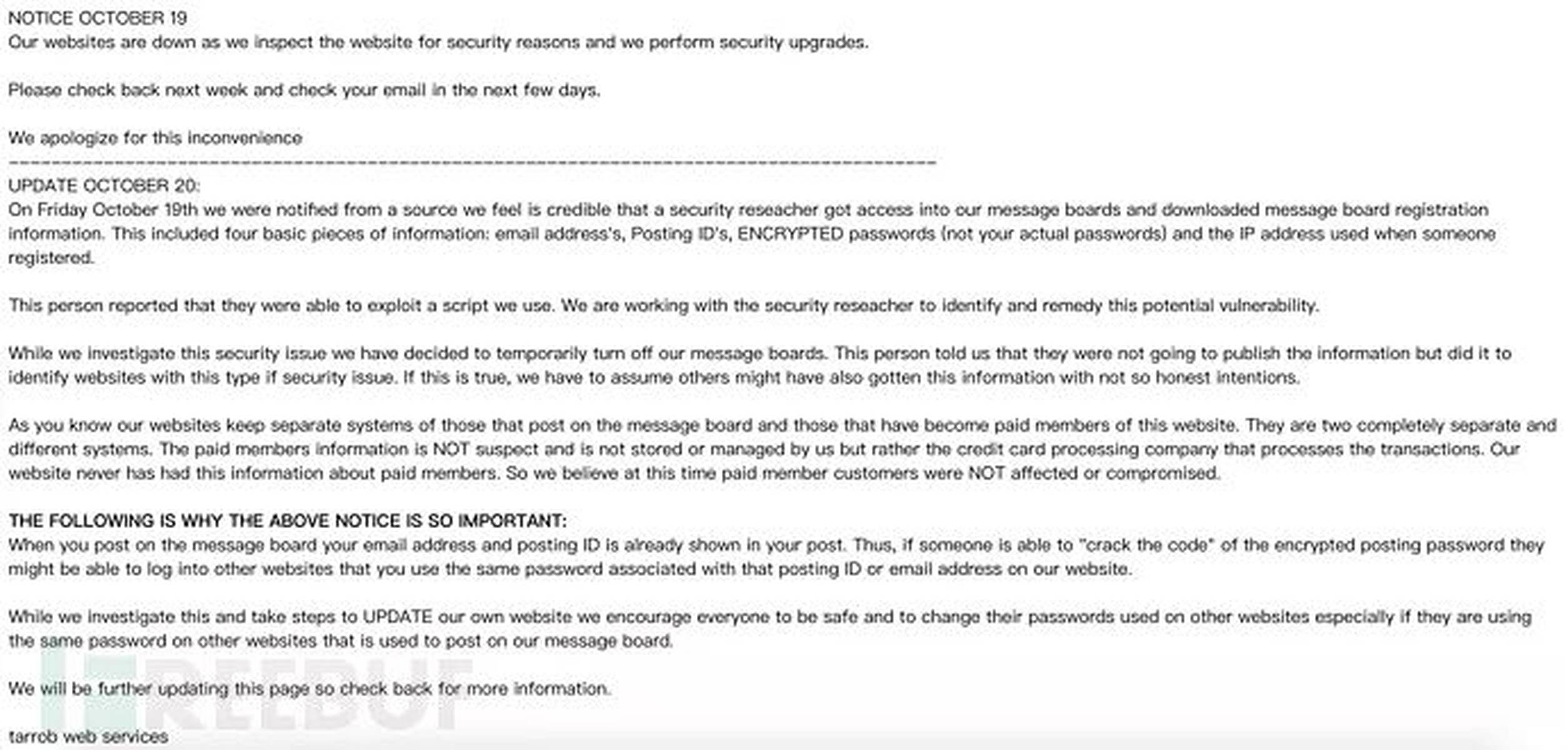This screenshot has height=750, width=1568.
Task: Click the 'While we investigate this security issue' line
Action: coord(759,354)
